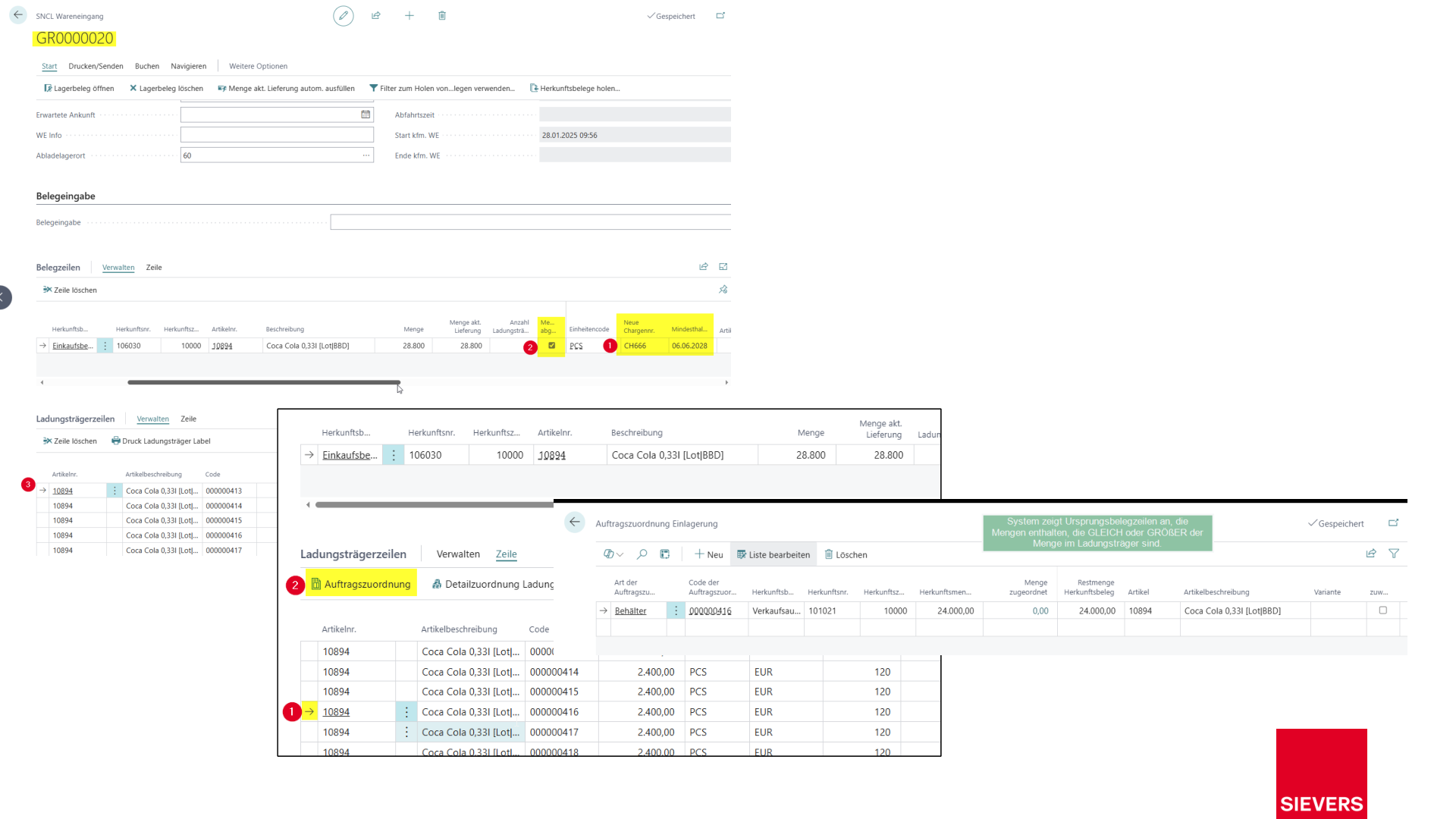Click into Belegeingabe input field
Image resolution: width=1456 pixels, height=819 pixels.
coord(530,222)
